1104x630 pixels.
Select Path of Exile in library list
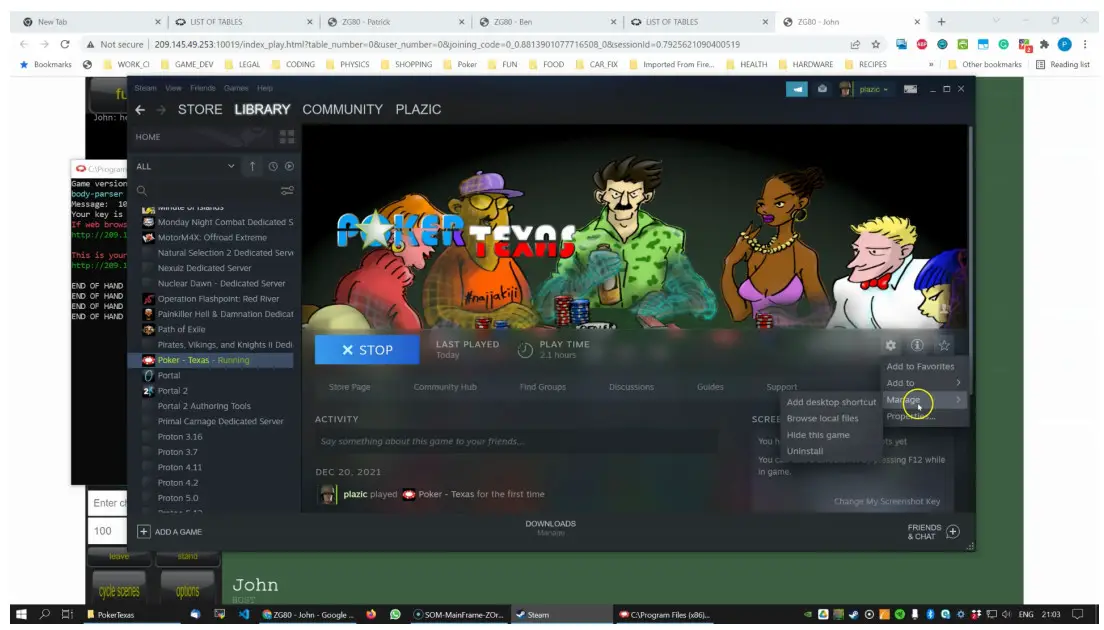pyautogui.click(x=181, y=329)
